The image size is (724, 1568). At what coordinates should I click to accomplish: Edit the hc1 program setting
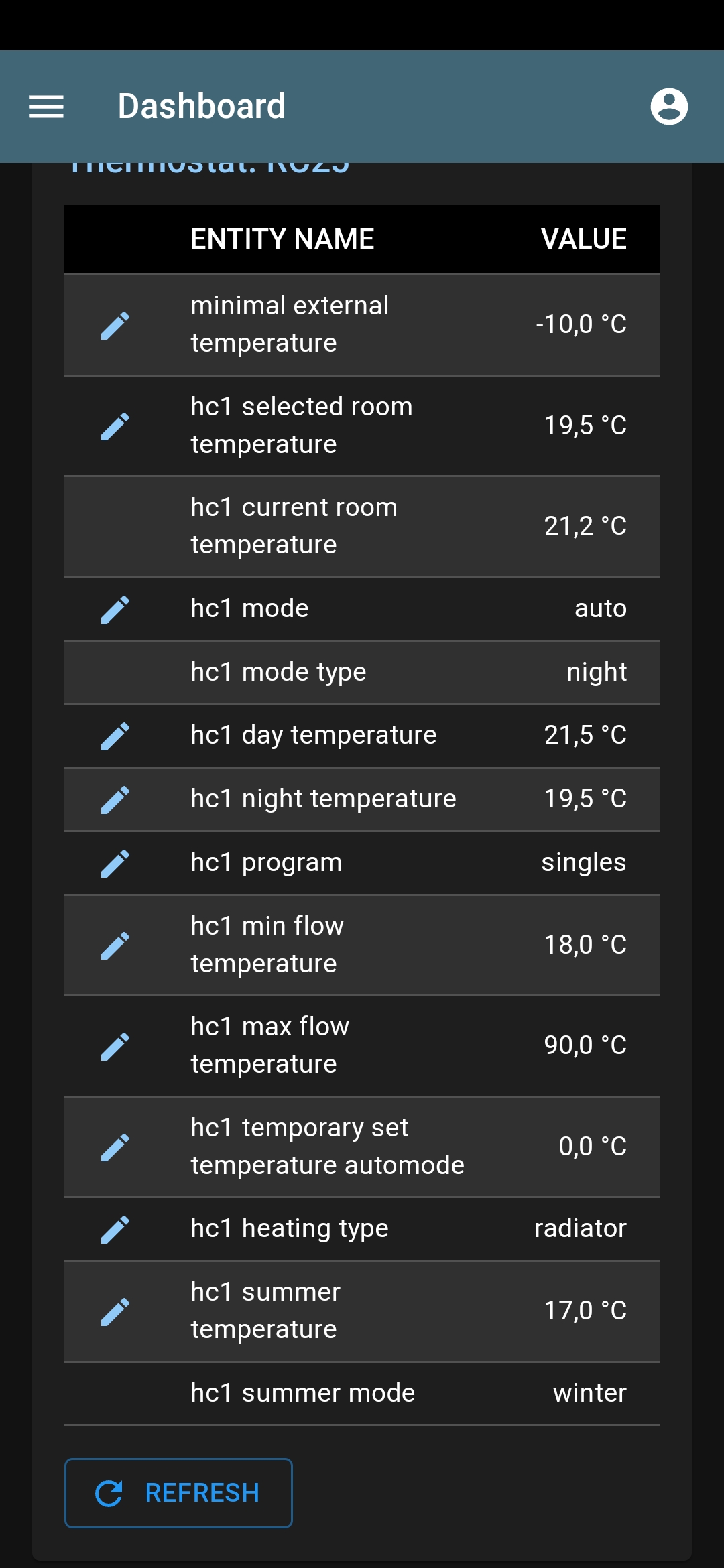click(x=115, y=862)
